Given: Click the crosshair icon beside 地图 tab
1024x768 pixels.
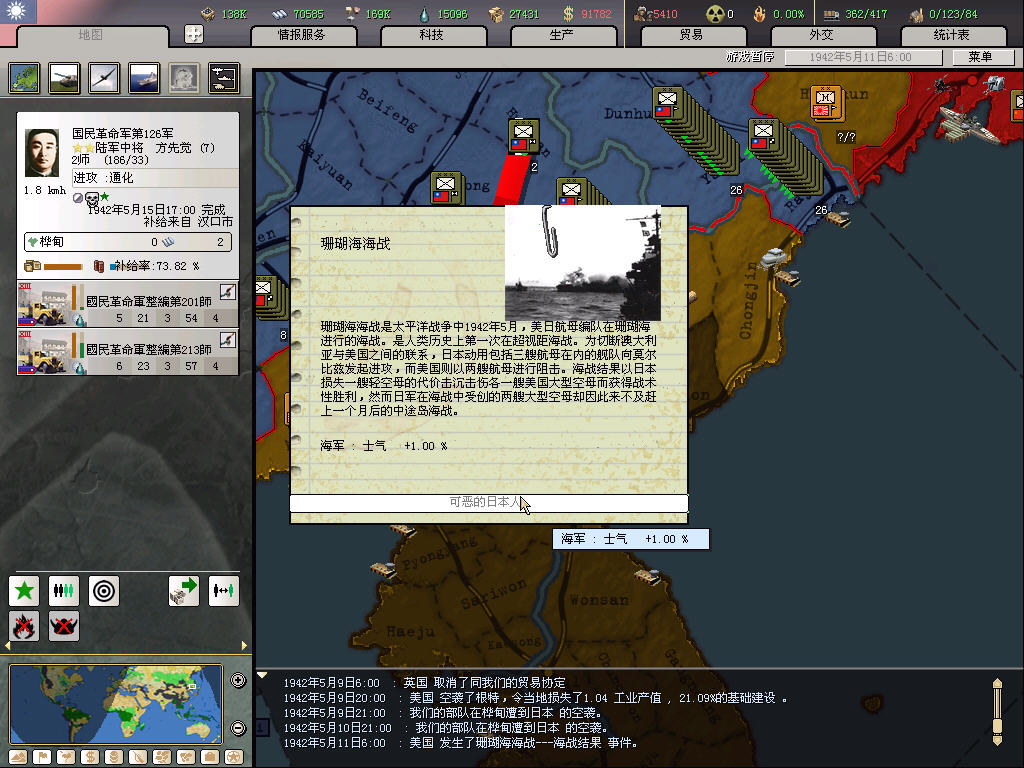Looking at the screenshot, I should (194, 35).
